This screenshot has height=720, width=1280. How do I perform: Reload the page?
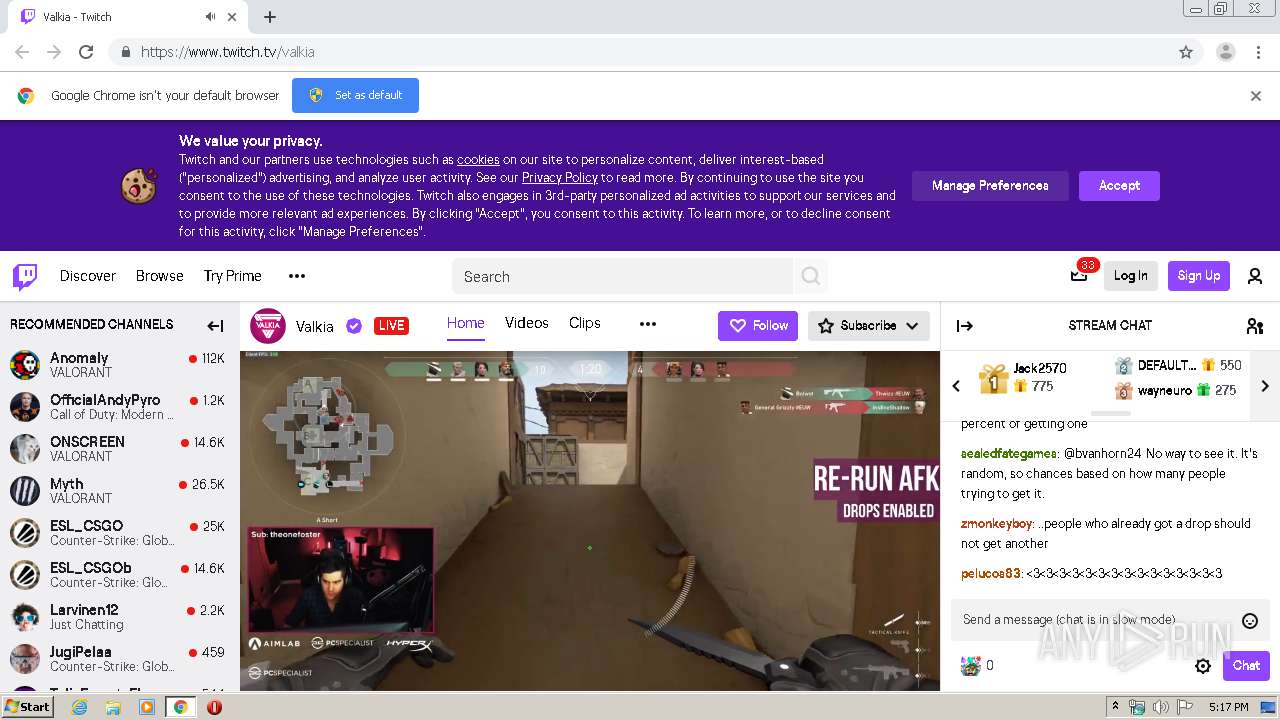(x=86, y=52)
